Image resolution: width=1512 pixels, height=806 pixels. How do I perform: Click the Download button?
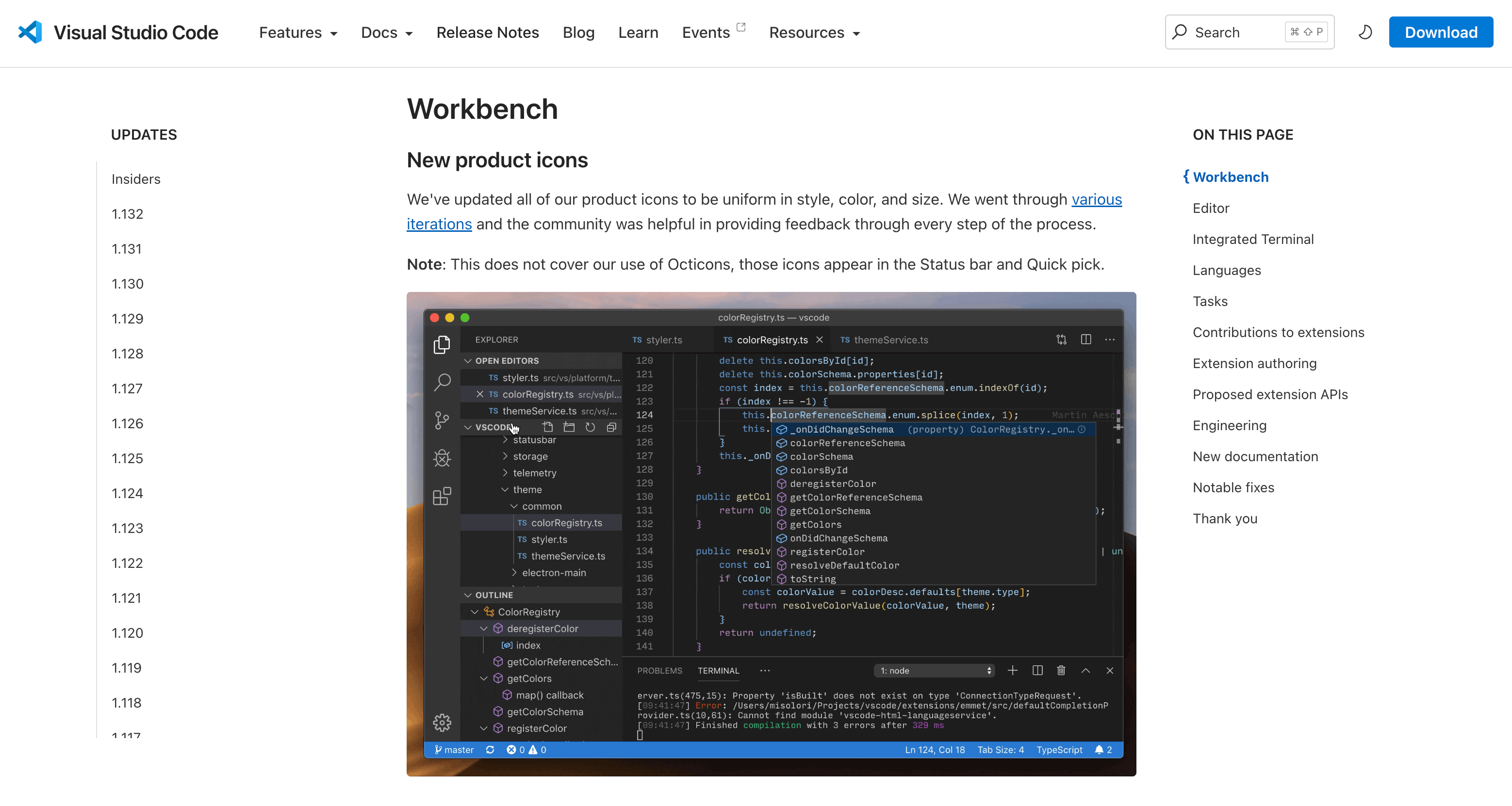(x=1440, y=32)
